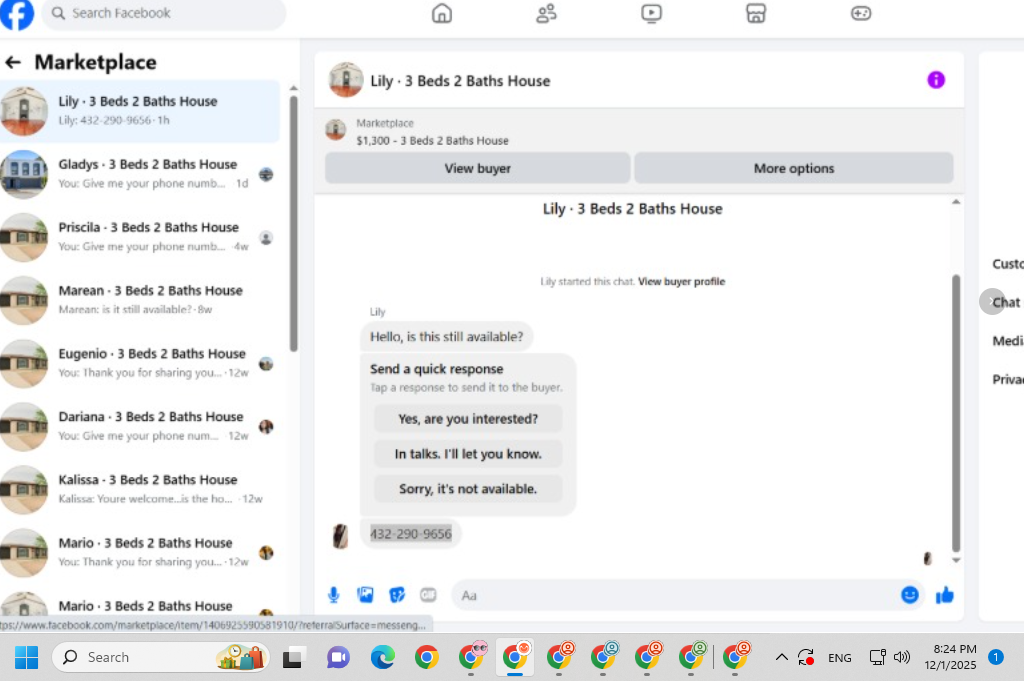Open Eugenio conversation in list

[140, 364]
